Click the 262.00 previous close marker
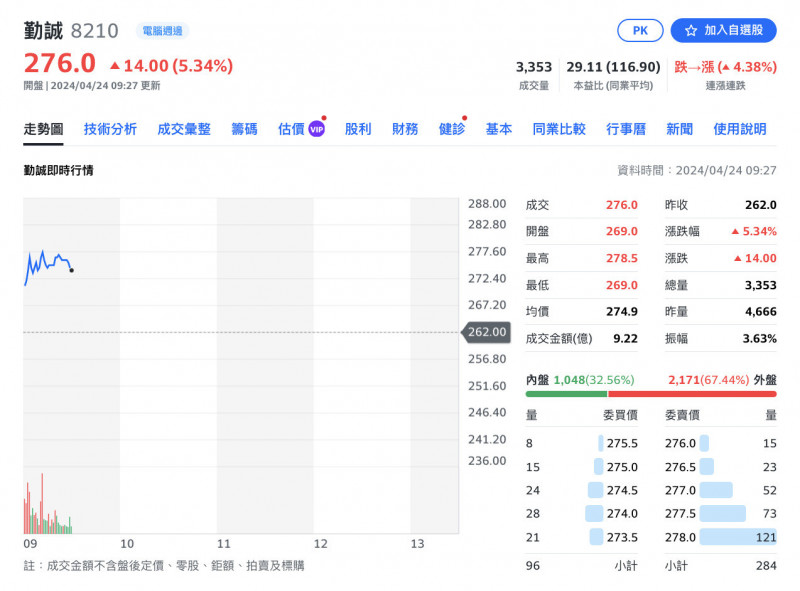 tap(486, 332)
